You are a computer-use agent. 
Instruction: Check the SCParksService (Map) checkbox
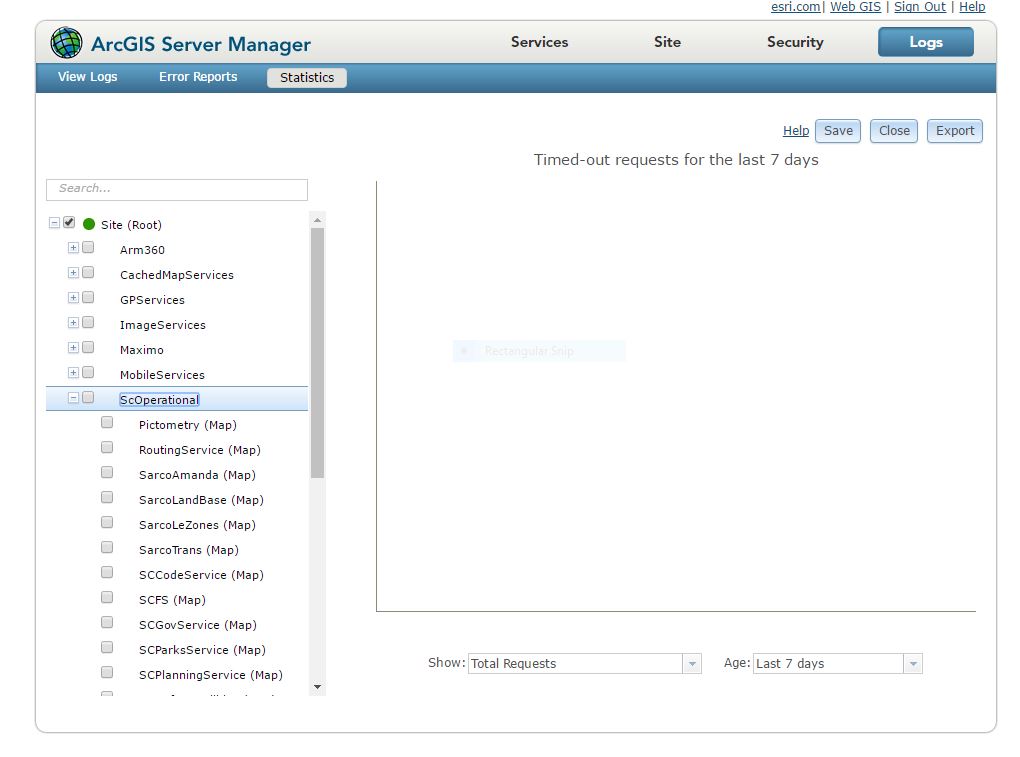[x=107, y=648]
